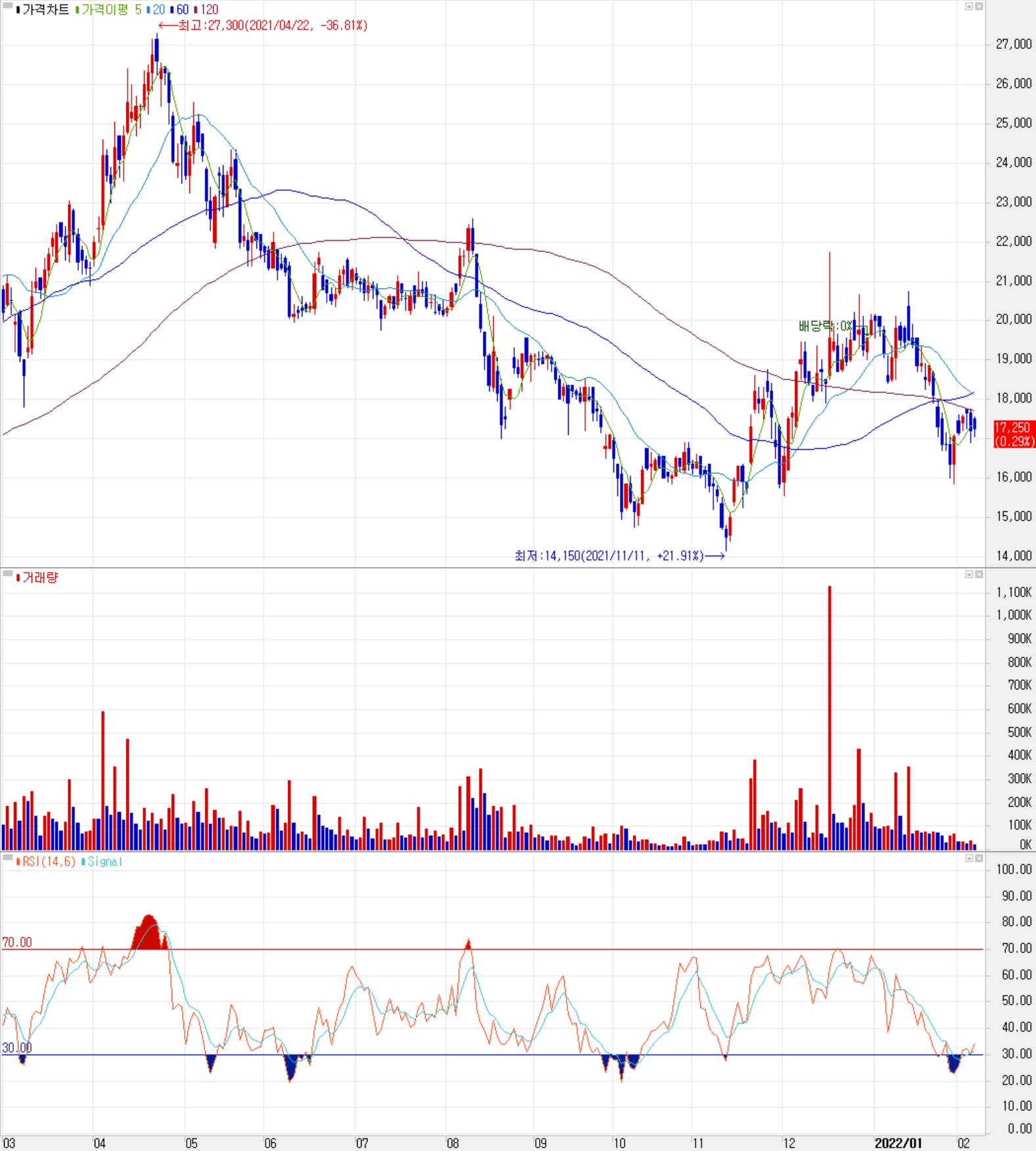Viewport: 1036px width, 1151px height.
Task: Maximize the RSI indicator panel
Action: 969,858
